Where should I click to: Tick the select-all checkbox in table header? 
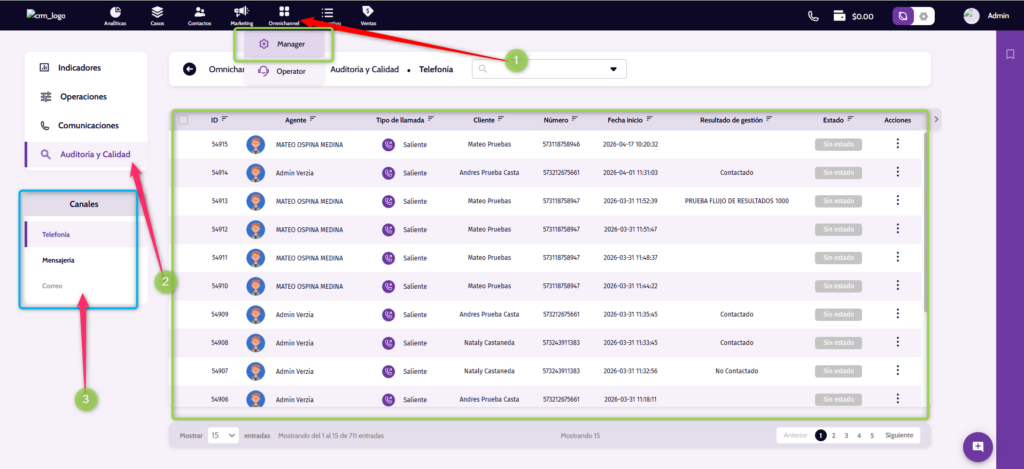click(x=183, y=120)
